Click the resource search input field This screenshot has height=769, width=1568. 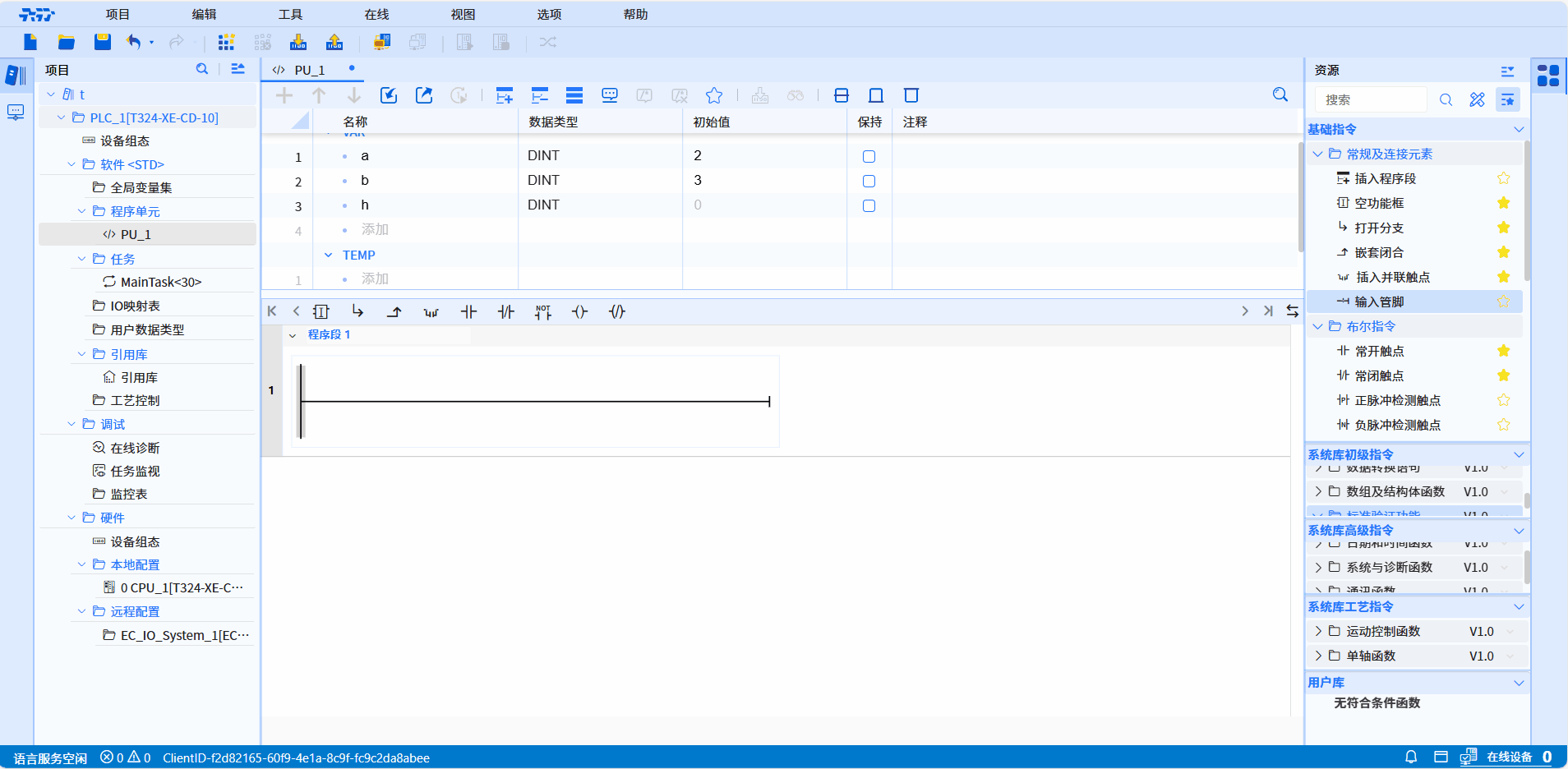1371,99
